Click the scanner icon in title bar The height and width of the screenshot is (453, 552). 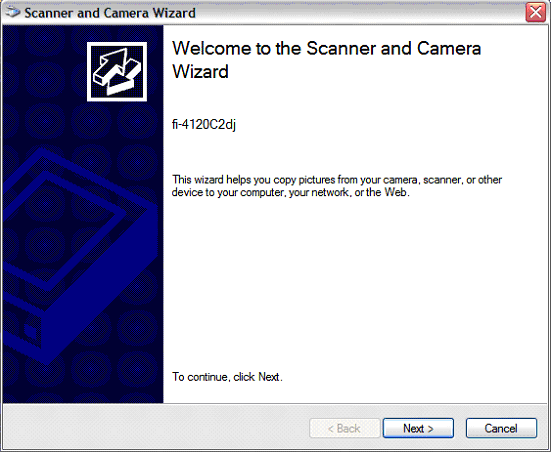click(13, 12)
